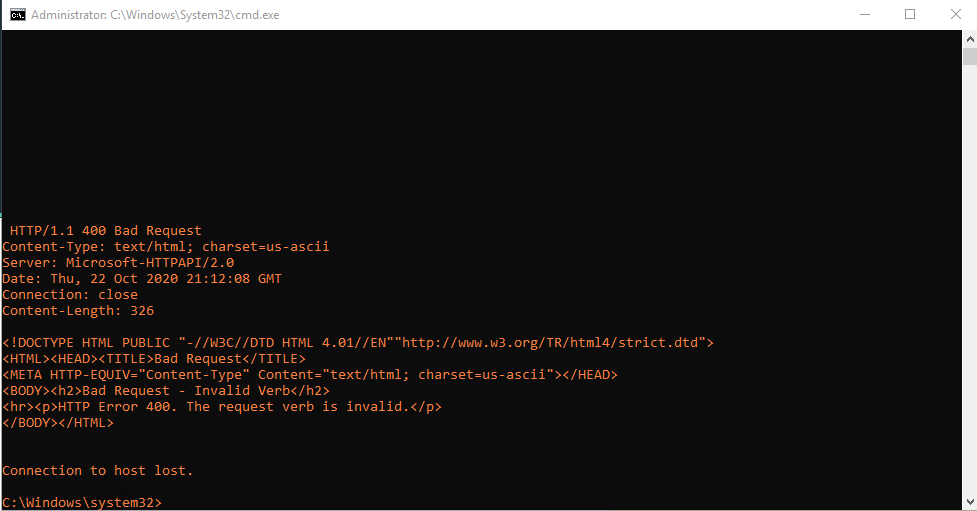The image size is (977, 511).
Task: Click the scrollbar down arrow
Action: (970, 502)
